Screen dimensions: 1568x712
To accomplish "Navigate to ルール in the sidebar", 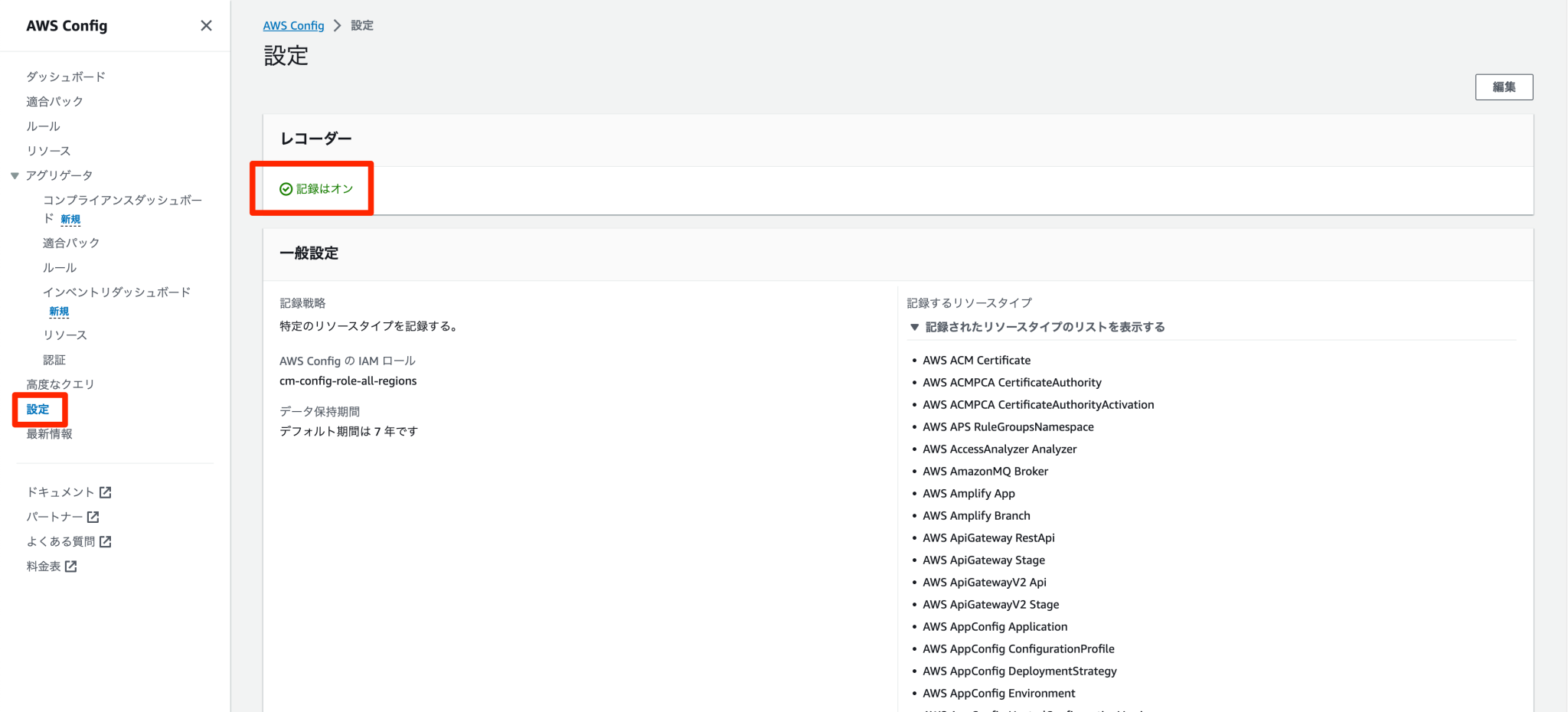I will (x=42, y=126).
